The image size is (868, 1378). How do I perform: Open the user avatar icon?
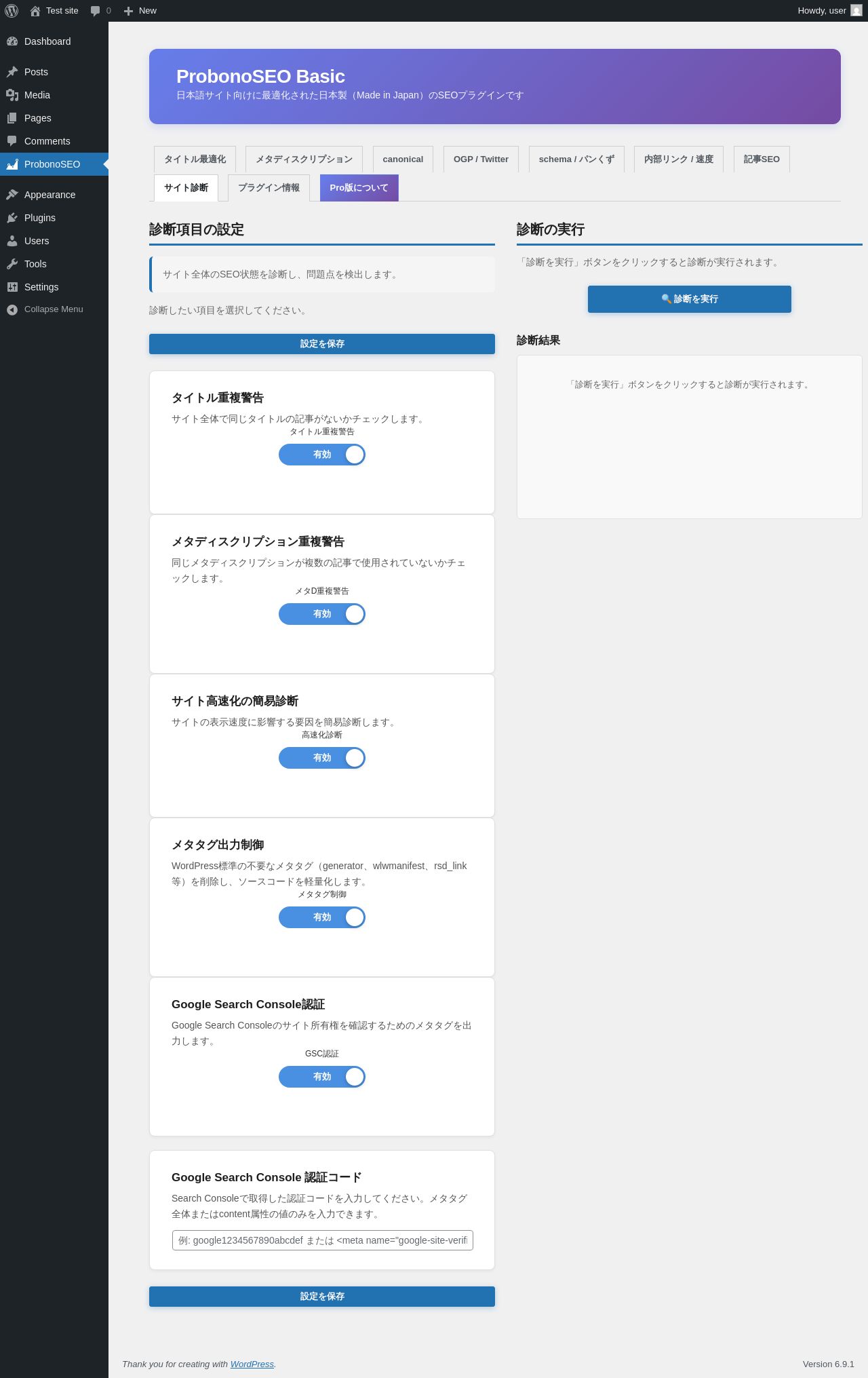pyautogui.click(x=856, y=11)
